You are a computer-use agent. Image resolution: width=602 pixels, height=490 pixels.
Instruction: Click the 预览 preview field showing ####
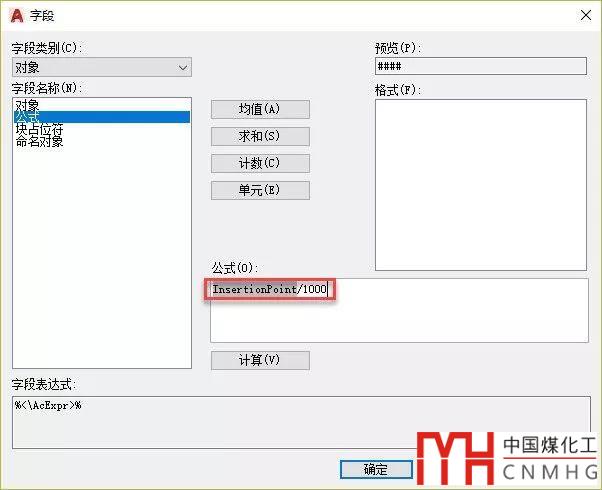[480, 67]
